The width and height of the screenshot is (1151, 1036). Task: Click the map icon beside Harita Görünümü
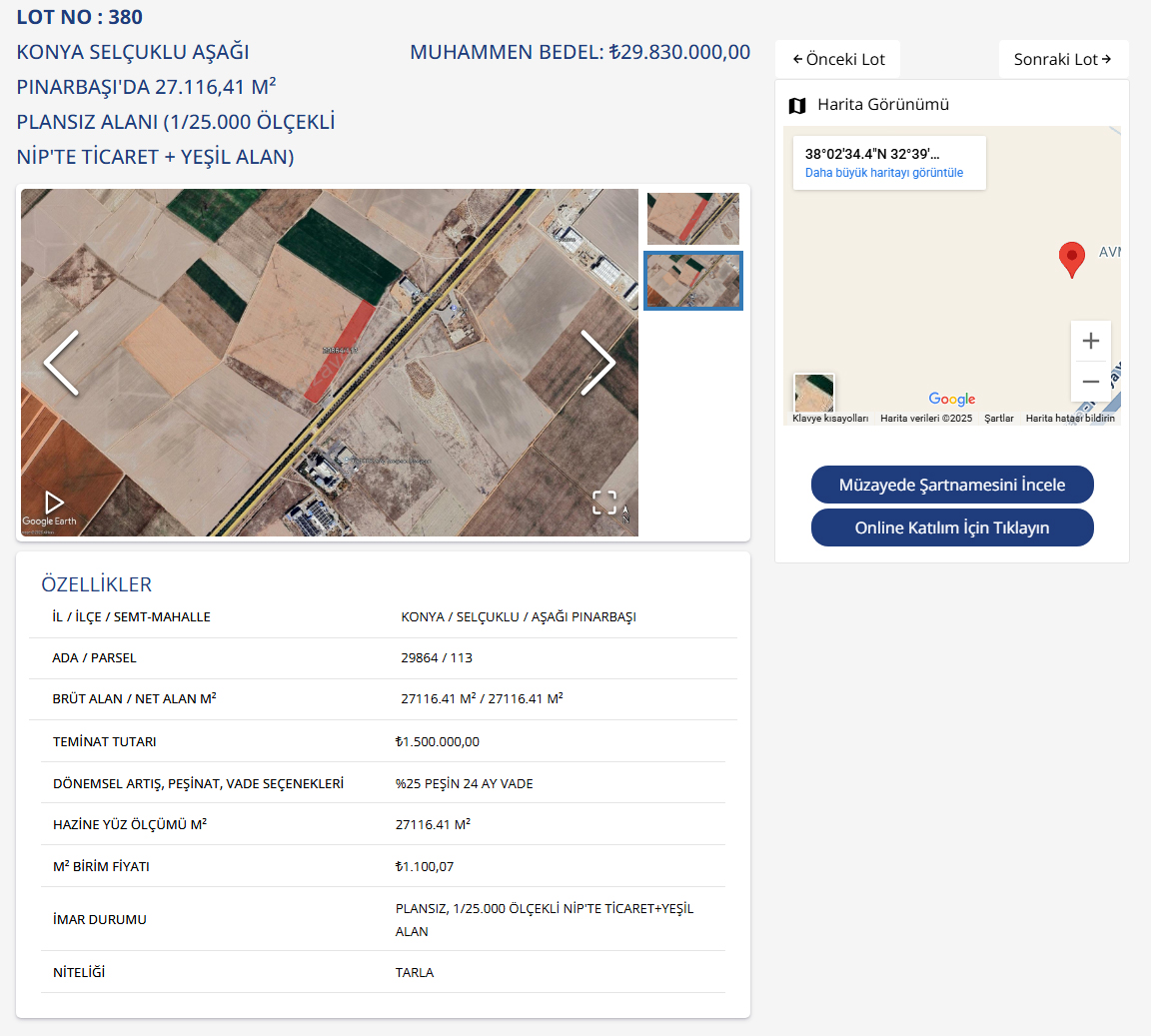coord(797,106)
